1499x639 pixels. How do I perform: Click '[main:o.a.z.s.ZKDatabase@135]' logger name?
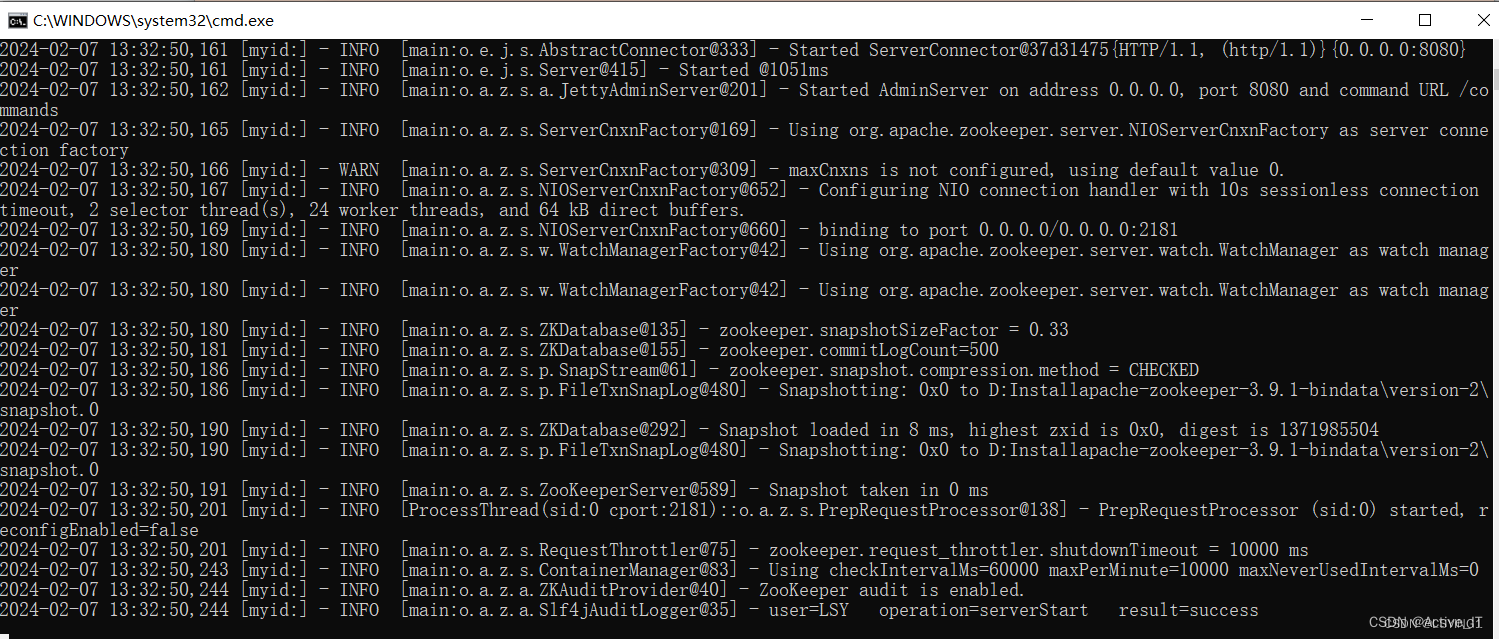[x=544, y=330]
